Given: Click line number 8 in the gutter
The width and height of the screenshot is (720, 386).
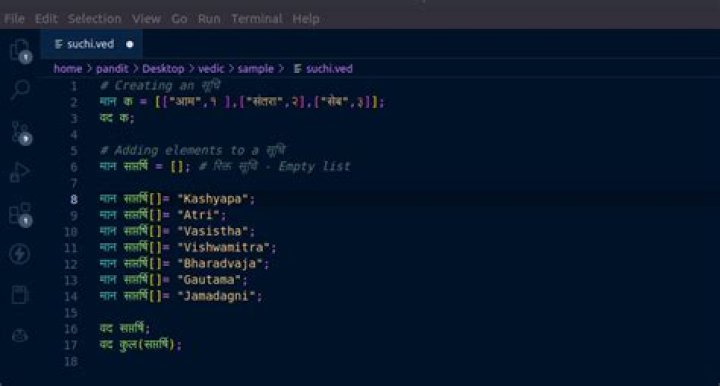Looking at the screenshot, I should 74,199.
